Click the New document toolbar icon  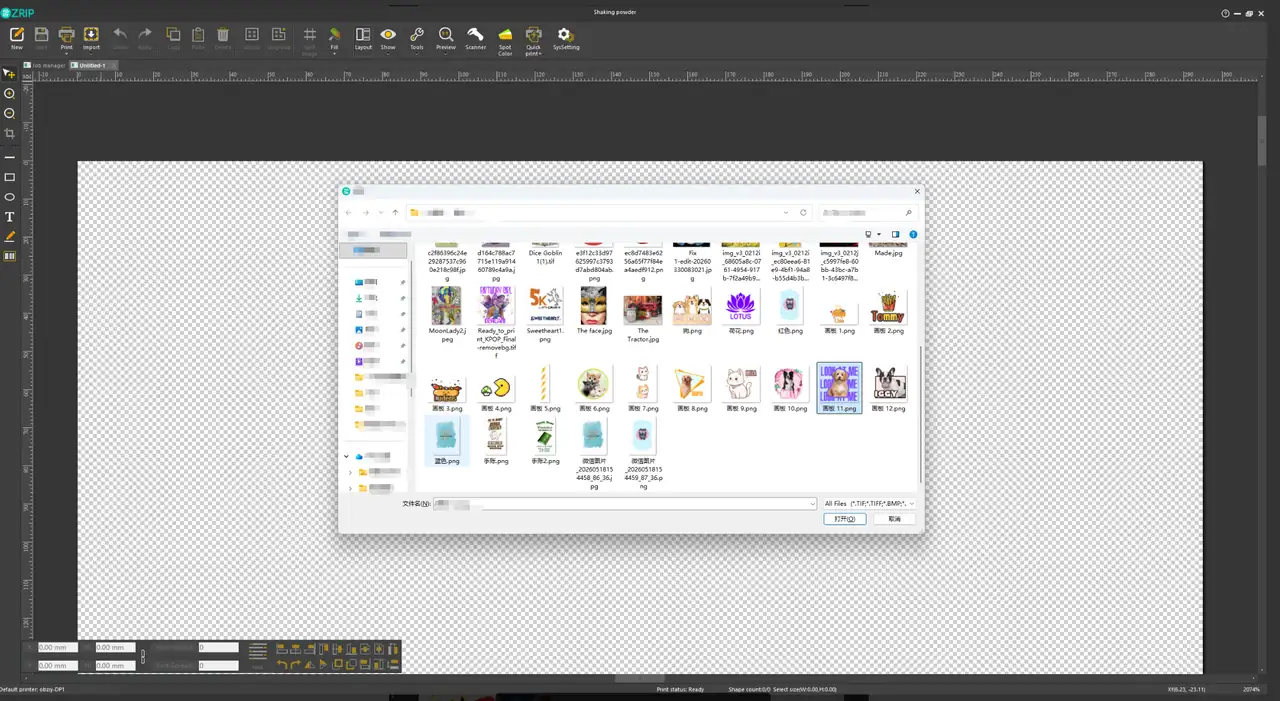(16, 38)
